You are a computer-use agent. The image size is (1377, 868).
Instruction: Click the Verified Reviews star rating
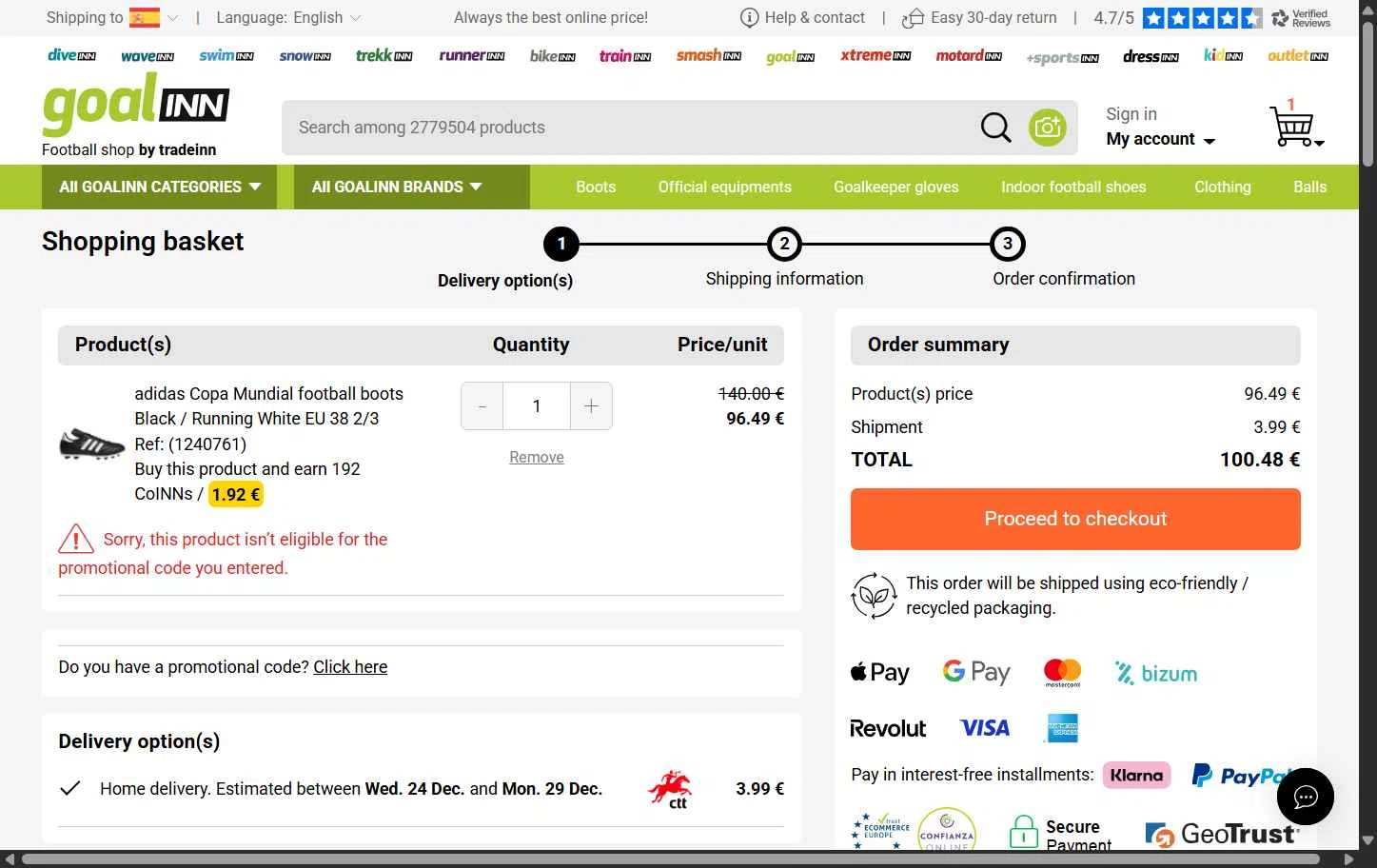(1203, 17)
